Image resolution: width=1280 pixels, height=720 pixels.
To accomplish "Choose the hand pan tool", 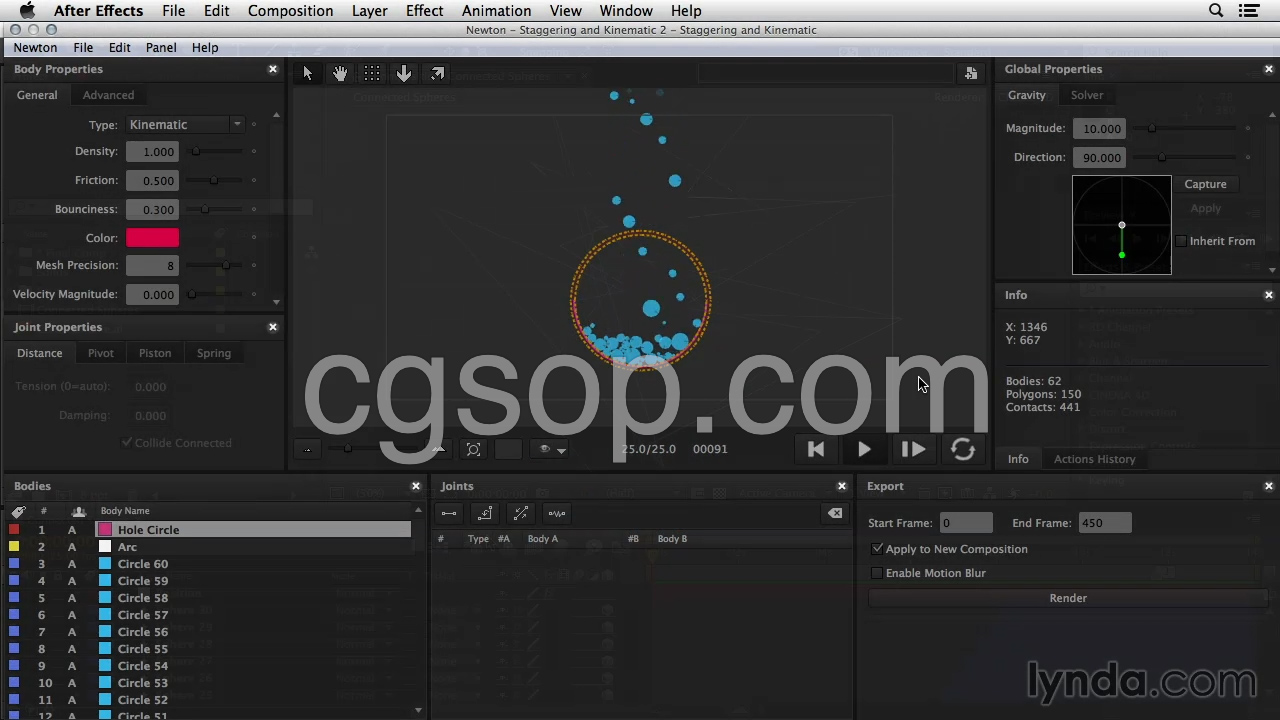I will (x=340, y=73).
